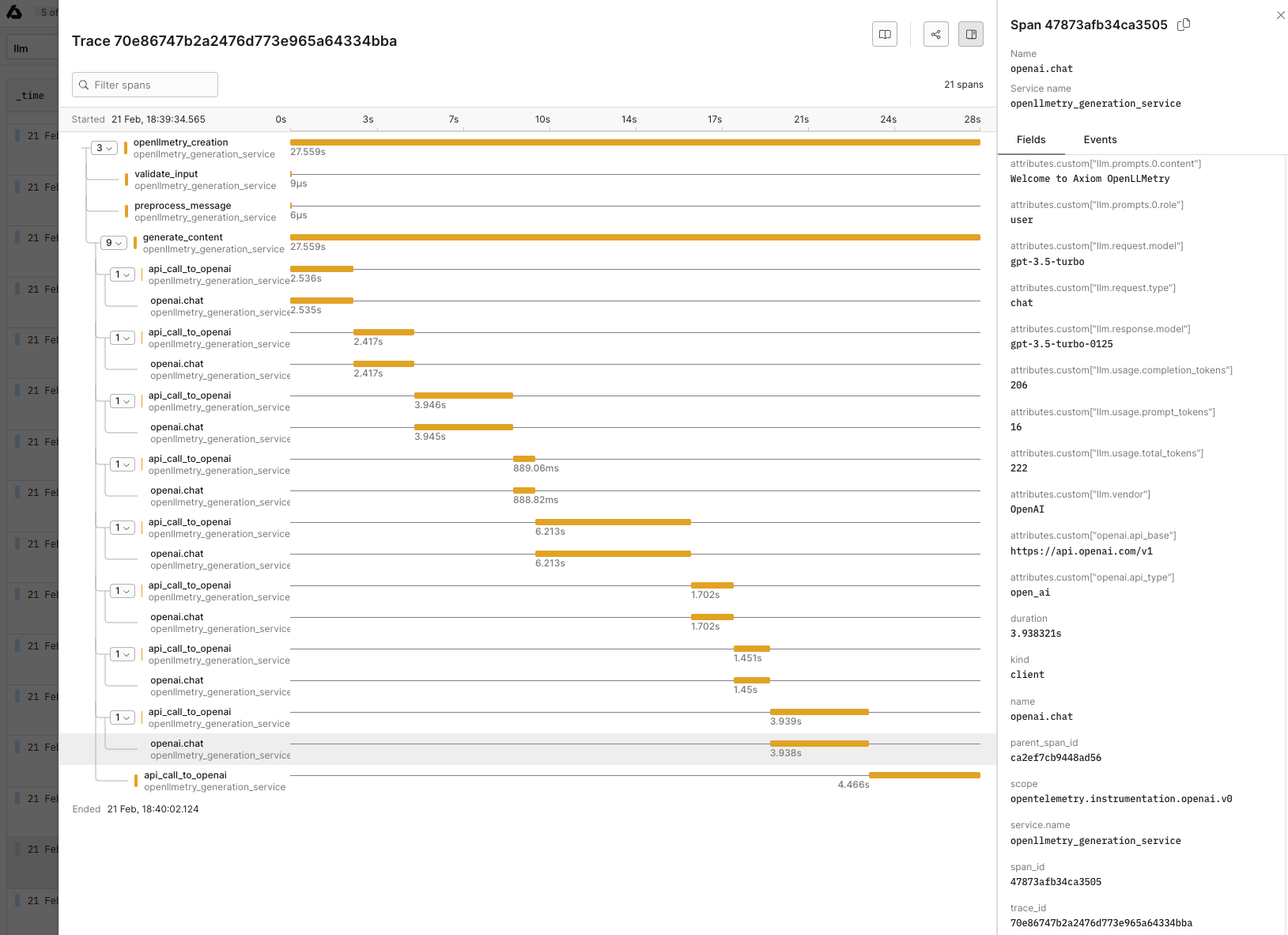Screen dimensions: 1288x935
Task: Collapse generate_content 9 children expander
Action: (x=114, y=243)
